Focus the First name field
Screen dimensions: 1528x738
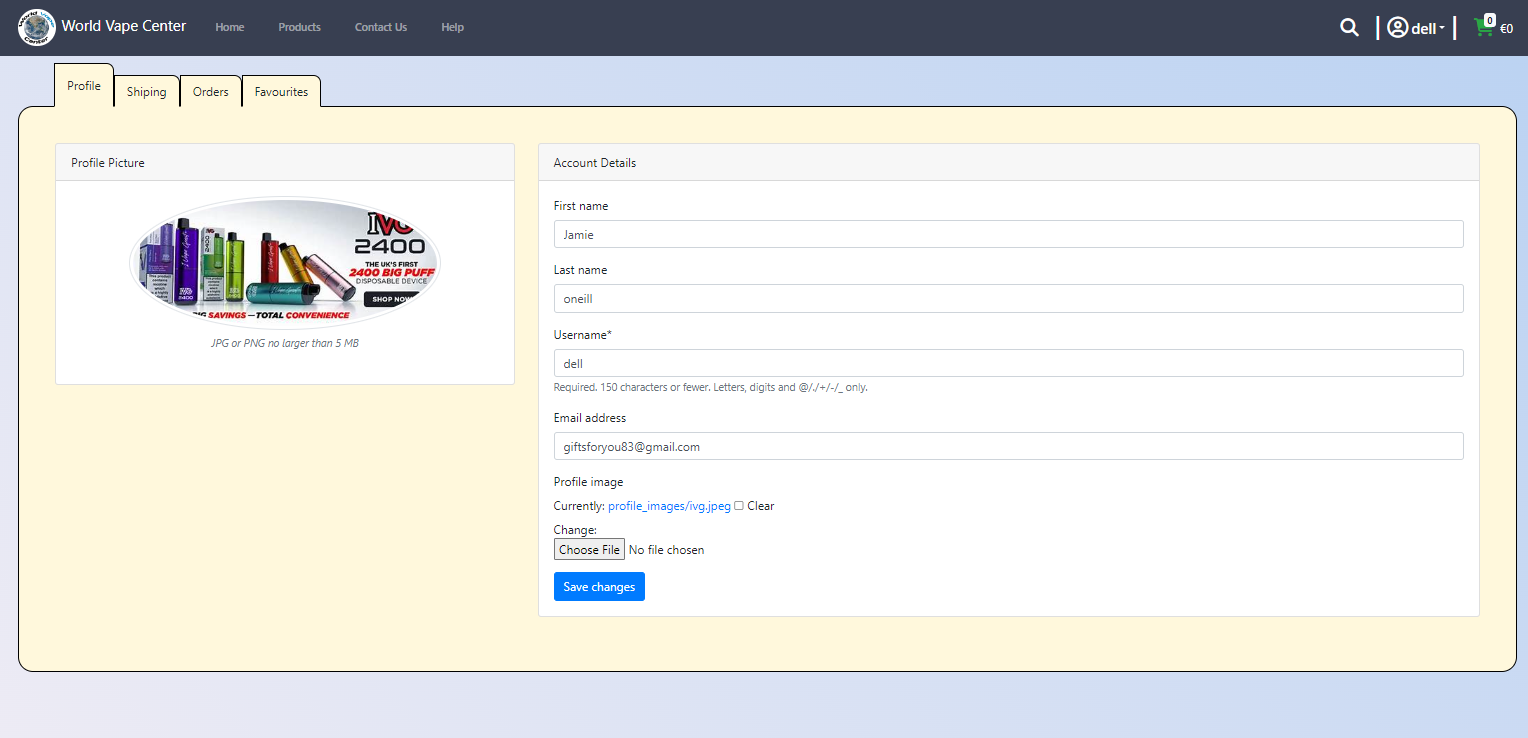point(1009,234)
